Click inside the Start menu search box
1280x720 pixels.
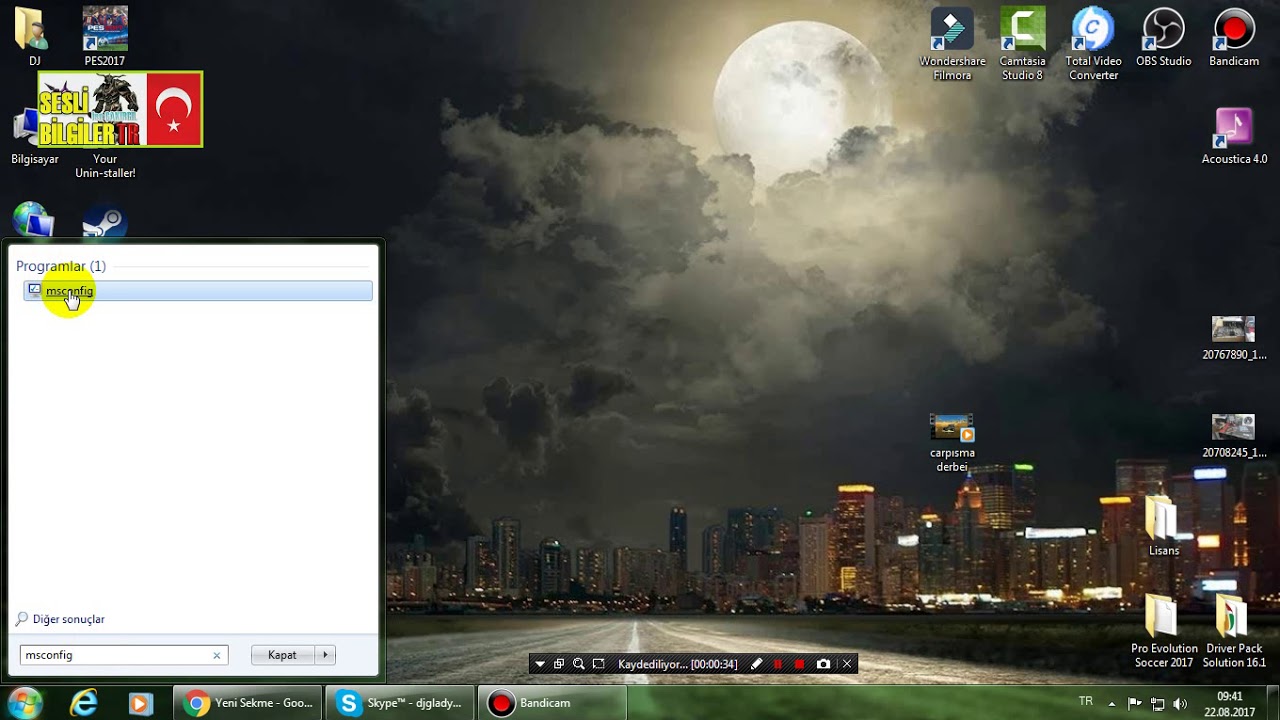[x=115, y=655]
